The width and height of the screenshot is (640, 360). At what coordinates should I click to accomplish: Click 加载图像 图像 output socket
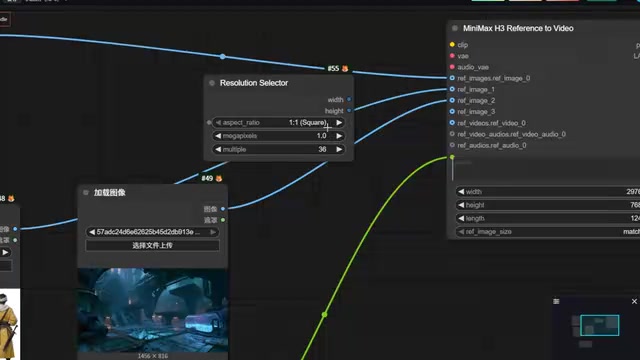(x=223, y=209)
